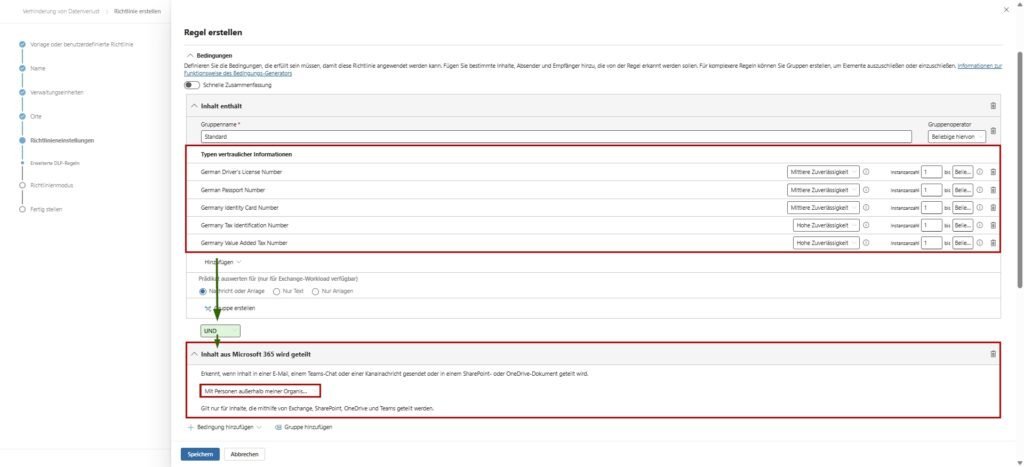Select the 'Nur Anlagen' radio option

point(316,291)
